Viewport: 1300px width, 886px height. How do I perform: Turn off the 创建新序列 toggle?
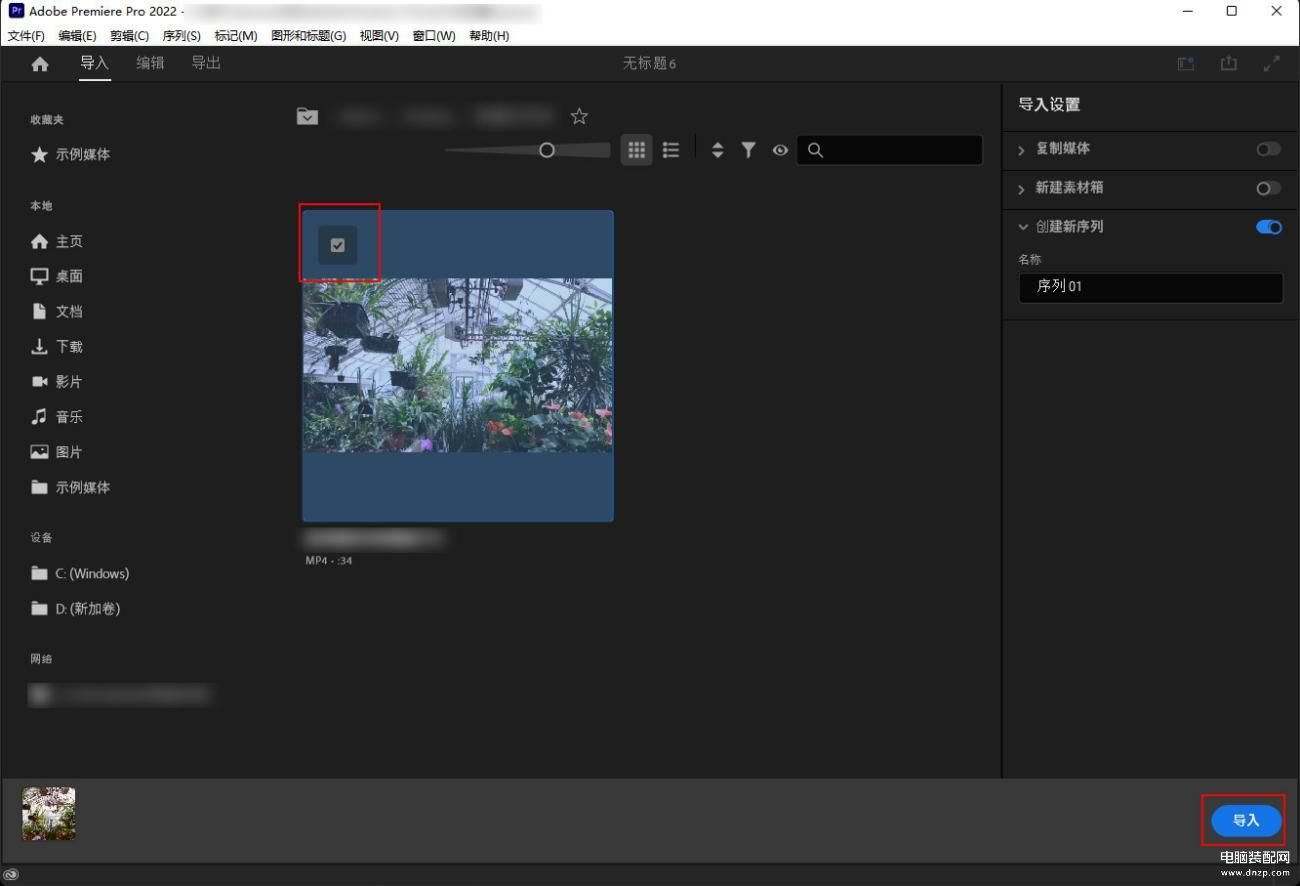tap(1268, 227)
